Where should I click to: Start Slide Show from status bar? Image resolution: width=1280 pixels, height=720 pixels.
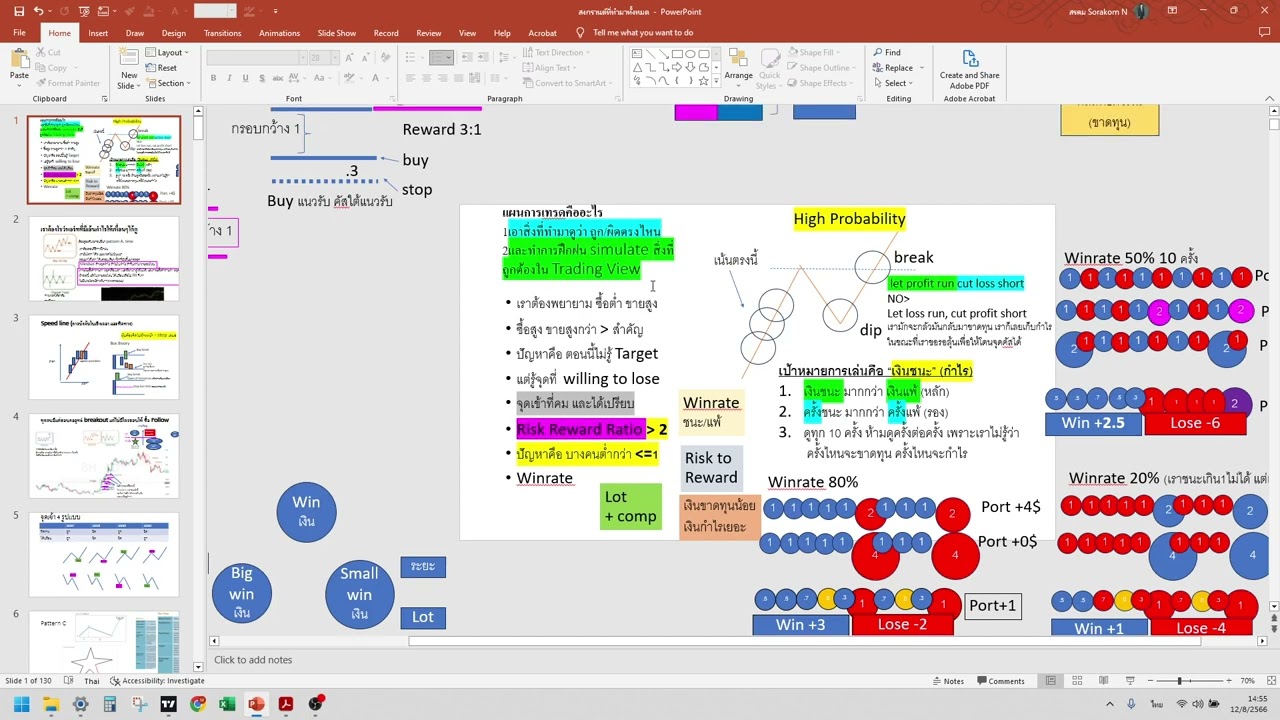(x=1129, y=681)
